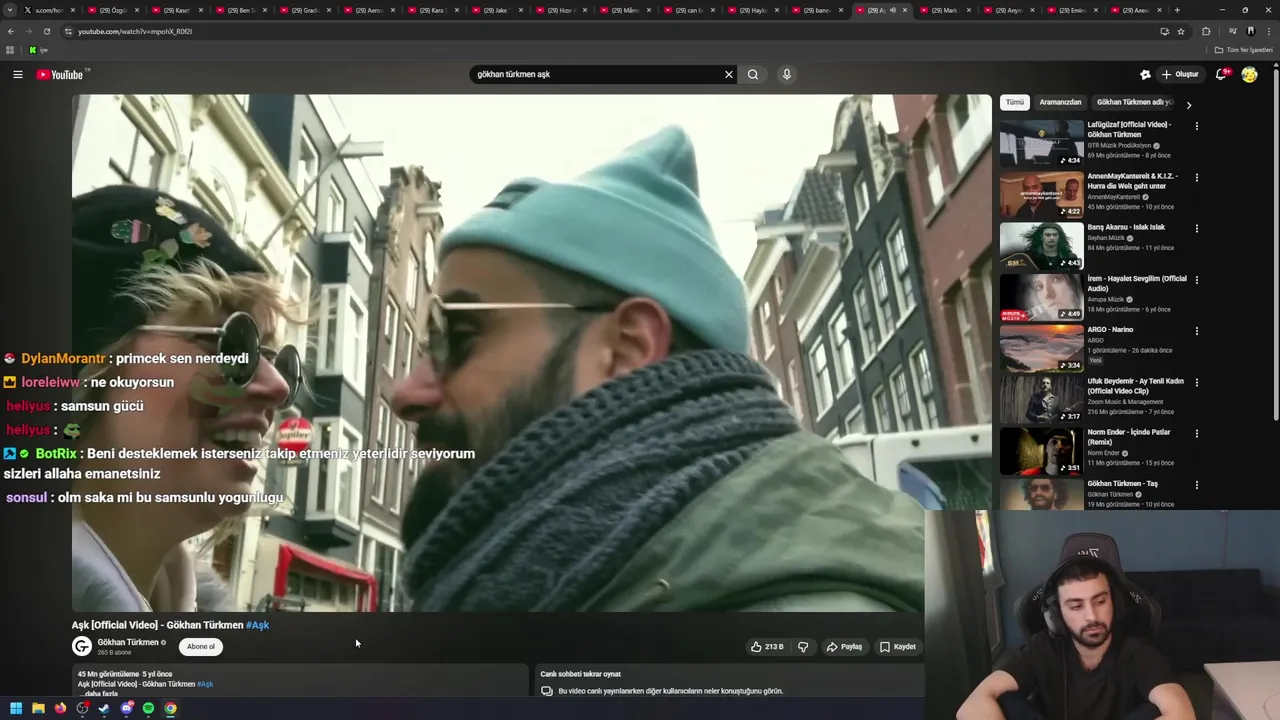Open the YouTube Premium offers icon beside Oluştur
This screenshot has width=1280, height=720.
click(x=1145, y=74)
